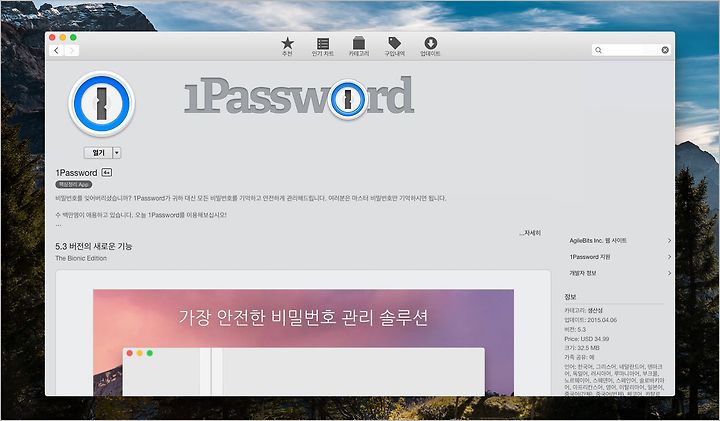Image resolution: width=720 pixels, height=421 pixels.
Task: Click chevron next to 개발자 정보
Action: click(669, 273)
